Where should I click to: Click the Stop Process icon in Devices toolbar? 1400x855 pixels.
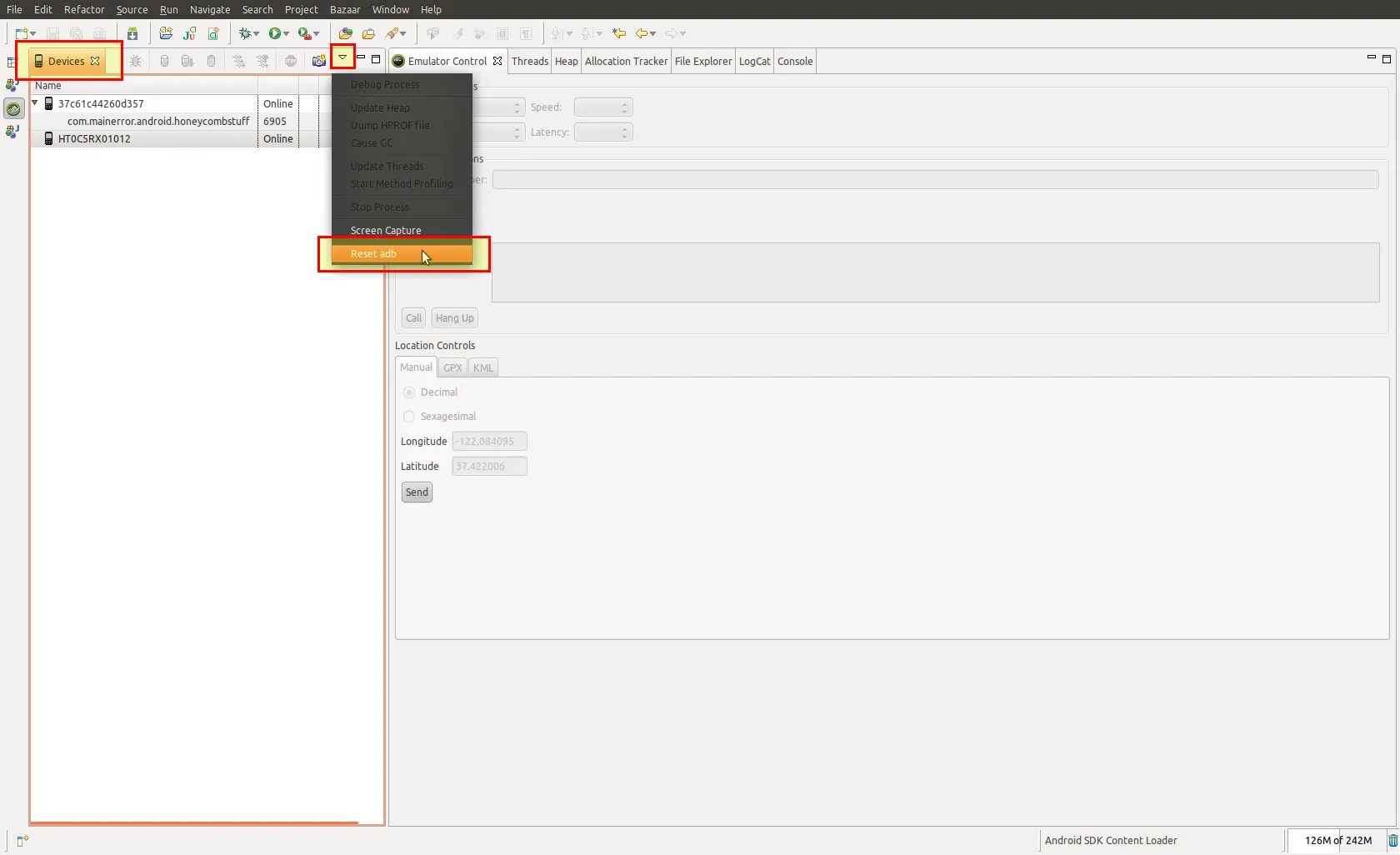291,61
